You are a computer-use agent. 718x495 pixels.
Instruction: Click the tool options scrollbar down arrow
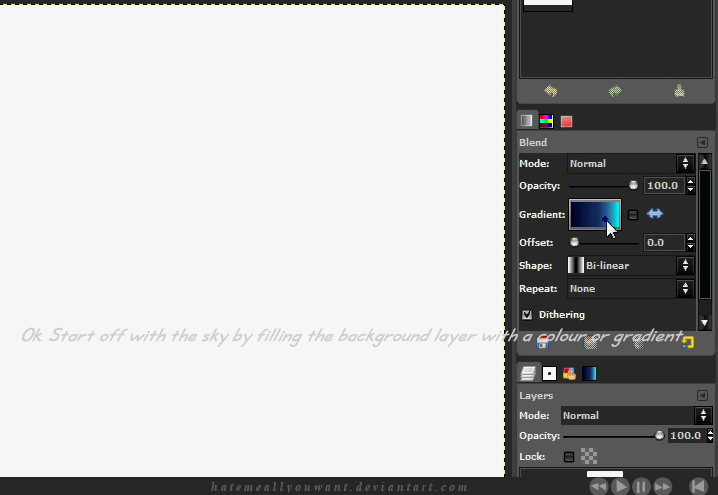tap(704, 323)
